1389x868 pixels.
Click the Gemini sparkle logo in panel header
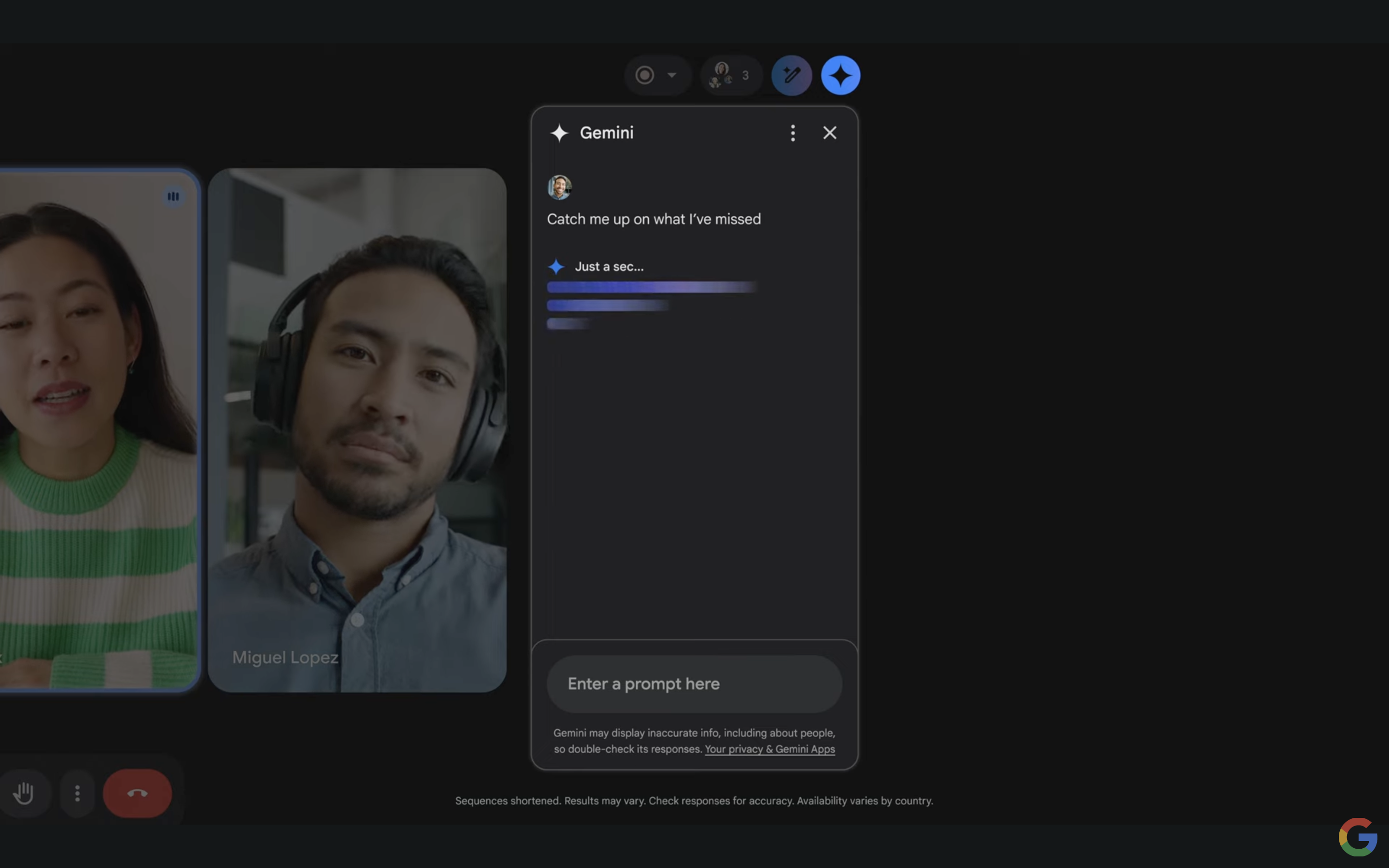[559, 133]
